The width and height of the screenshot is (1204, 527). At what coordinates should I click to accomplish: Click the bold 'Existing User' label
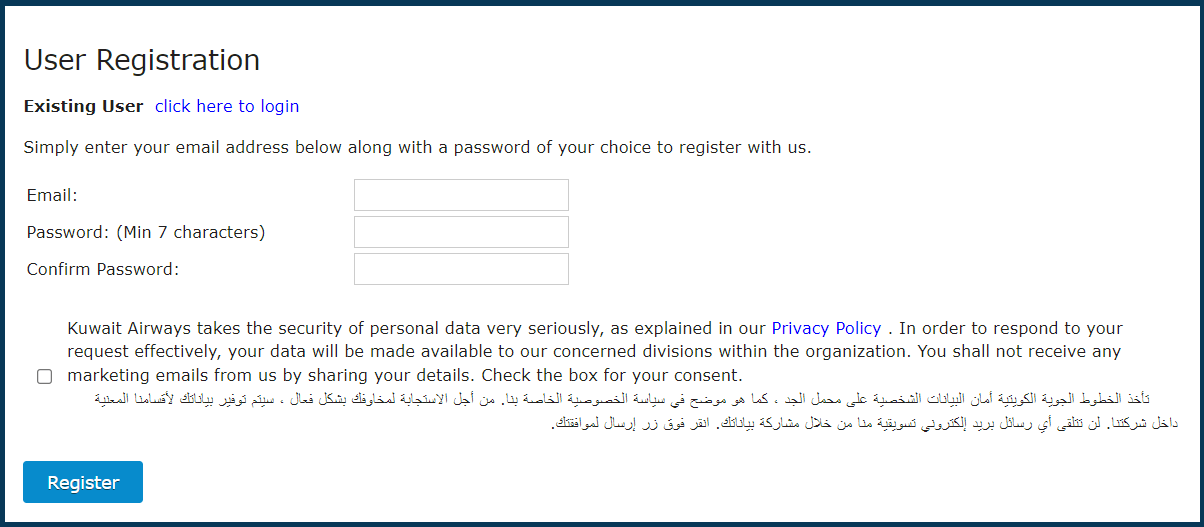coord(83,106)
